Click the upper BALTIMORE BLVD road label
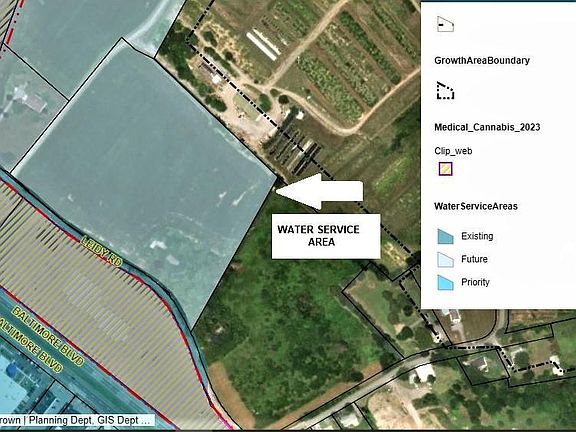 [x=47, y=336]
